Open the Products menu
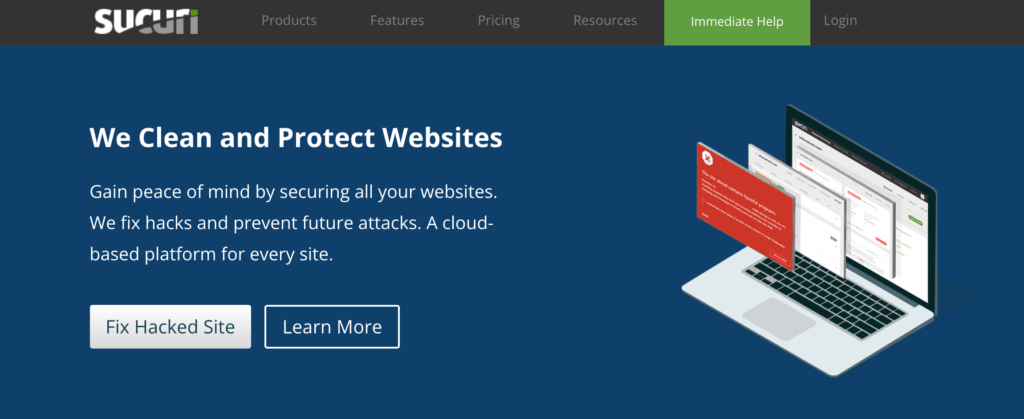The image size is (1024, 419). (x=289, y=20)
